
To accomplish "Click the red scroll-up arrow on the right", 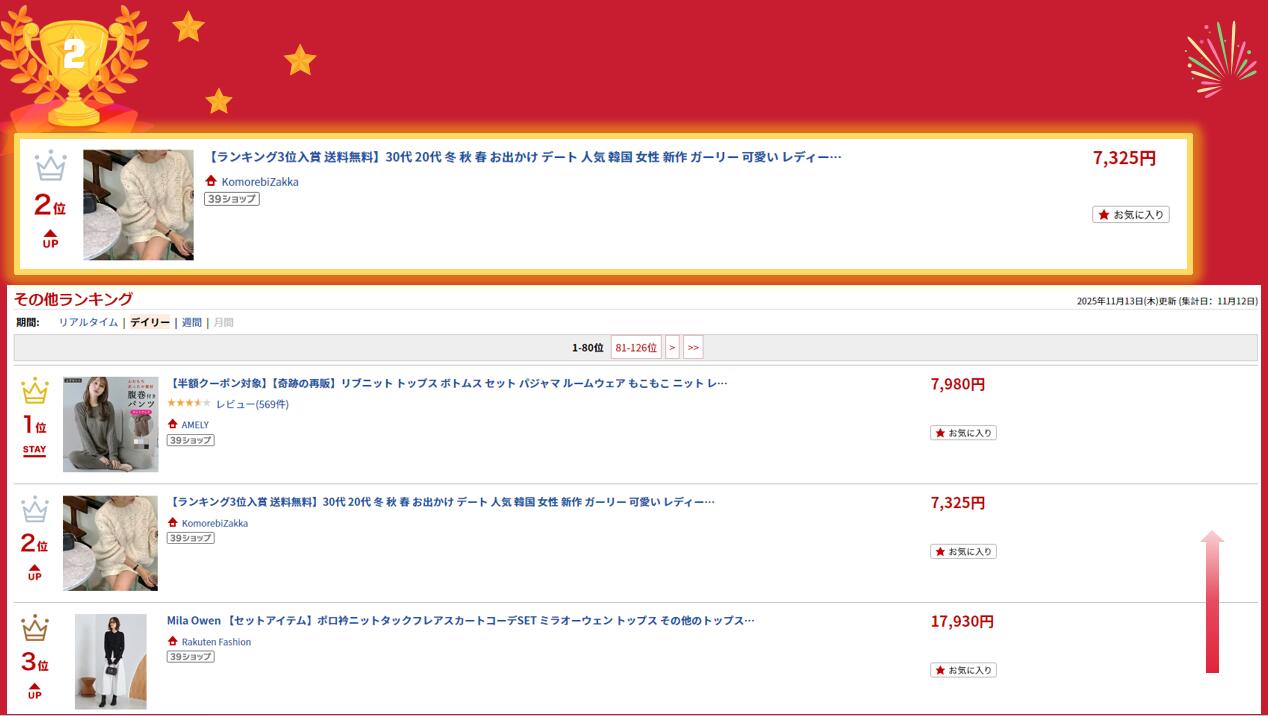I will click(x=1212, y=602).
